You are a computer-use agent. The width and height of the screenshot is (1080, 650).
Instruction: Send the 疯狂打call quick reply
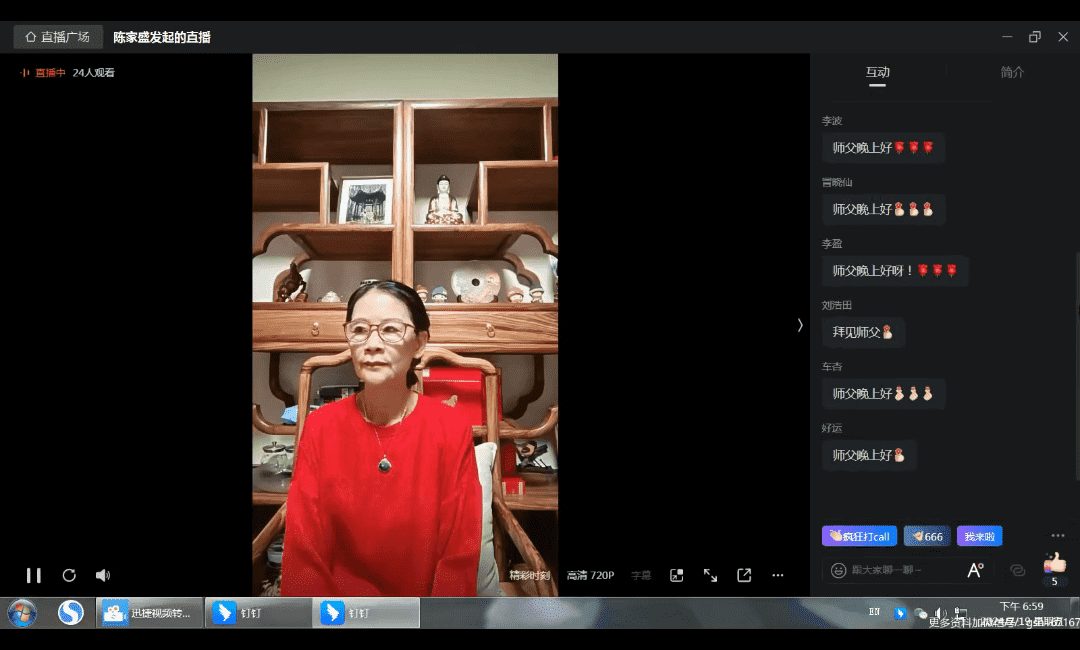pyautogui.click(x=859, y=536)
